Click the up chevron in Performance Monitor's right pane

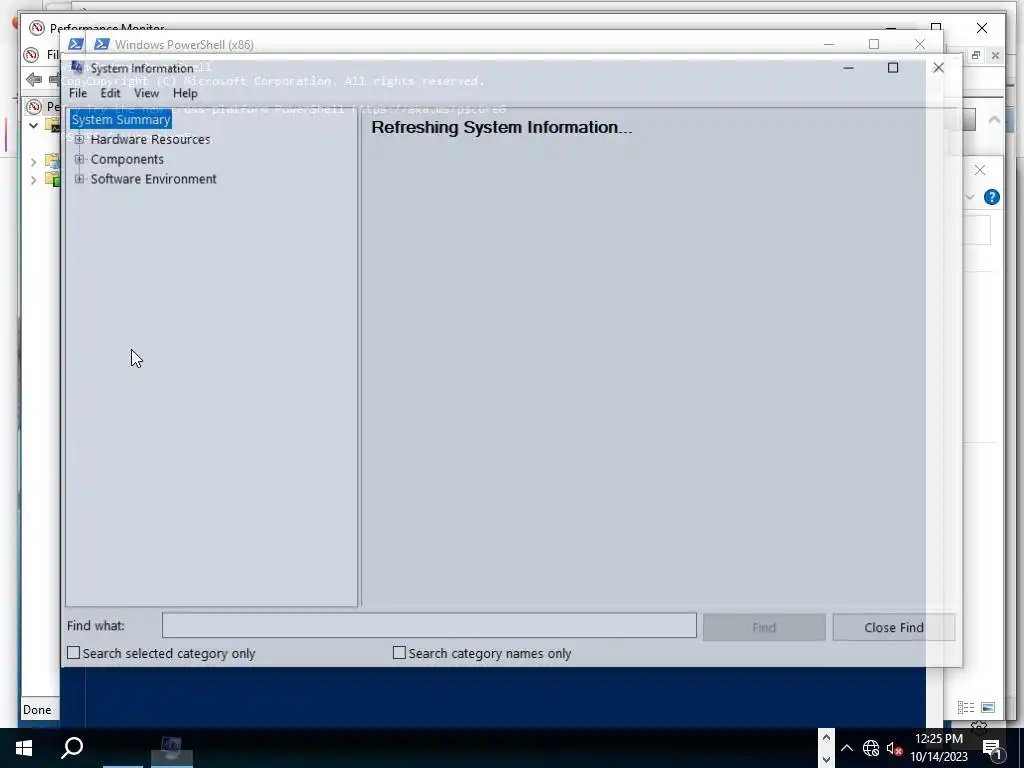pos(994,120)
